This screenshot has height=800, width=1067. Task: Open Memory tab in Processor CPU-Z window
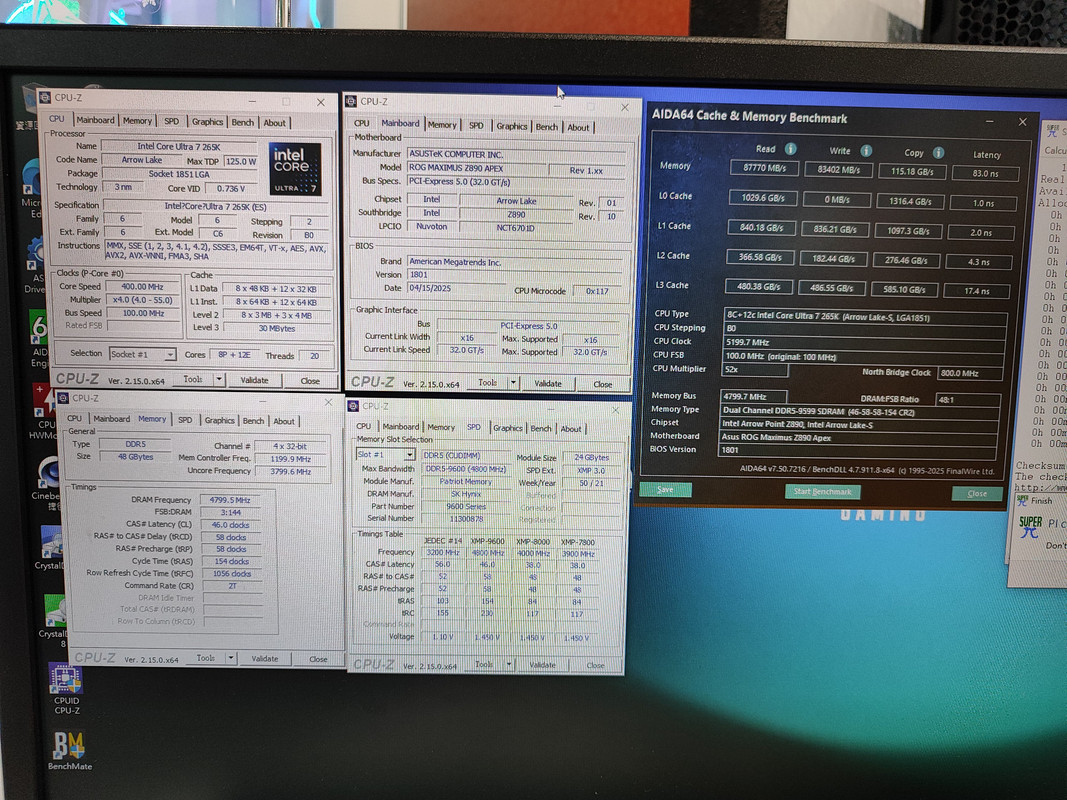coord(137,120)
